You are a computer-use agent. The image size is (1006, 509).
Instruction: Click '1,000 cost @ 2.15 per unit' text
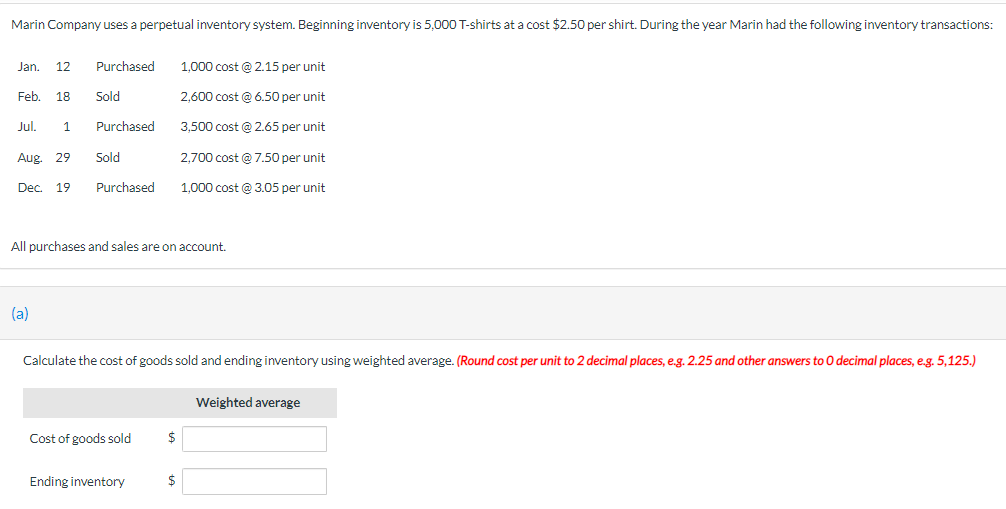pos(253,67)
